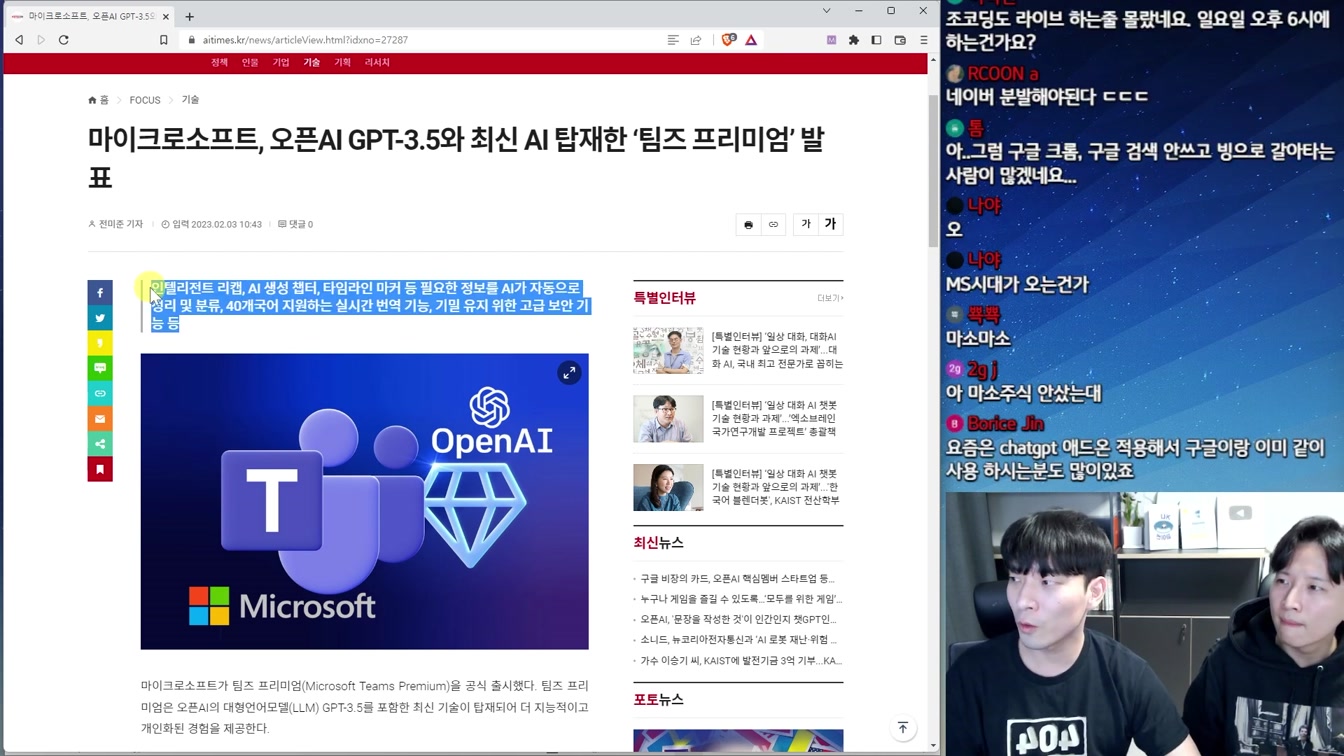Print the article with printer icon
The image size is (1344, 756).
point(748,225)
